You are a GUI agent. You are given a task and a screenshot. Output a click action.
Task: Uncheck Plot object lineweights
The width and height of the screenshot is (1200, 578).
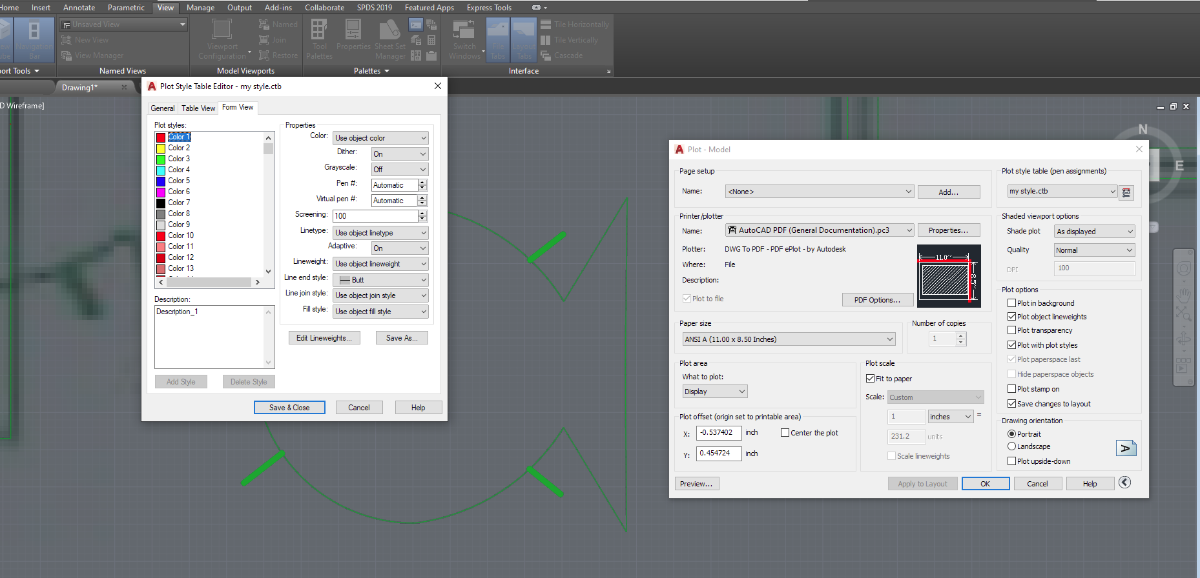pyautogui.click(x=1011, y=316)
